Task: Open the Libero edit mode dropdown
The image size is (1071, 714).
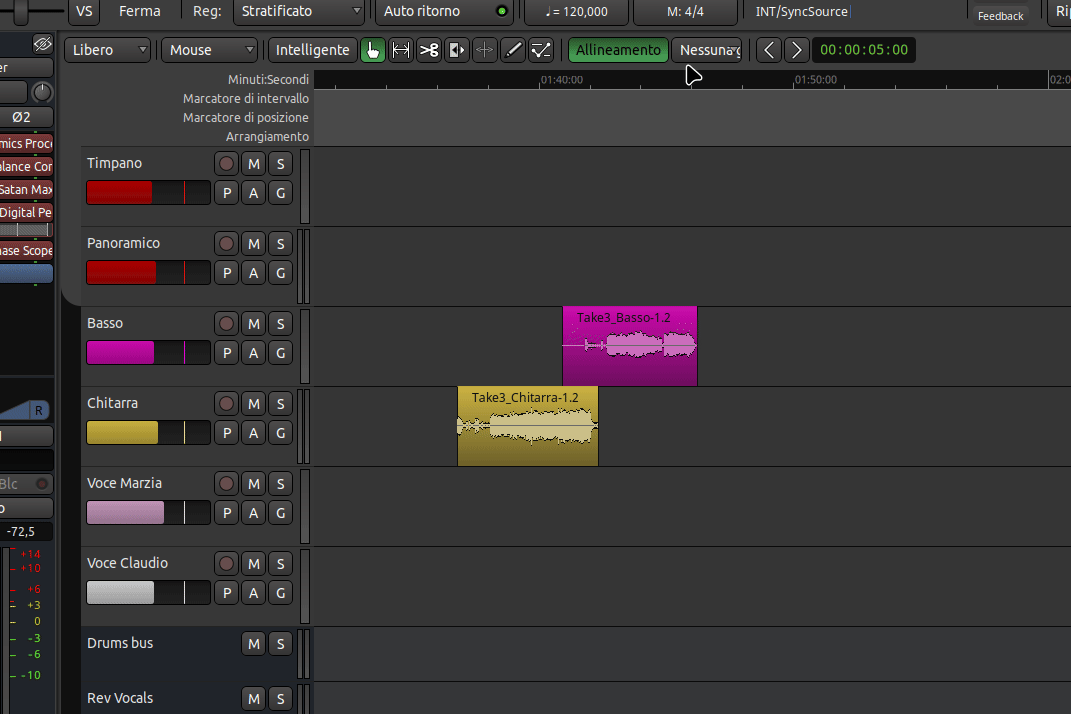Action: (x=109, y=50)
